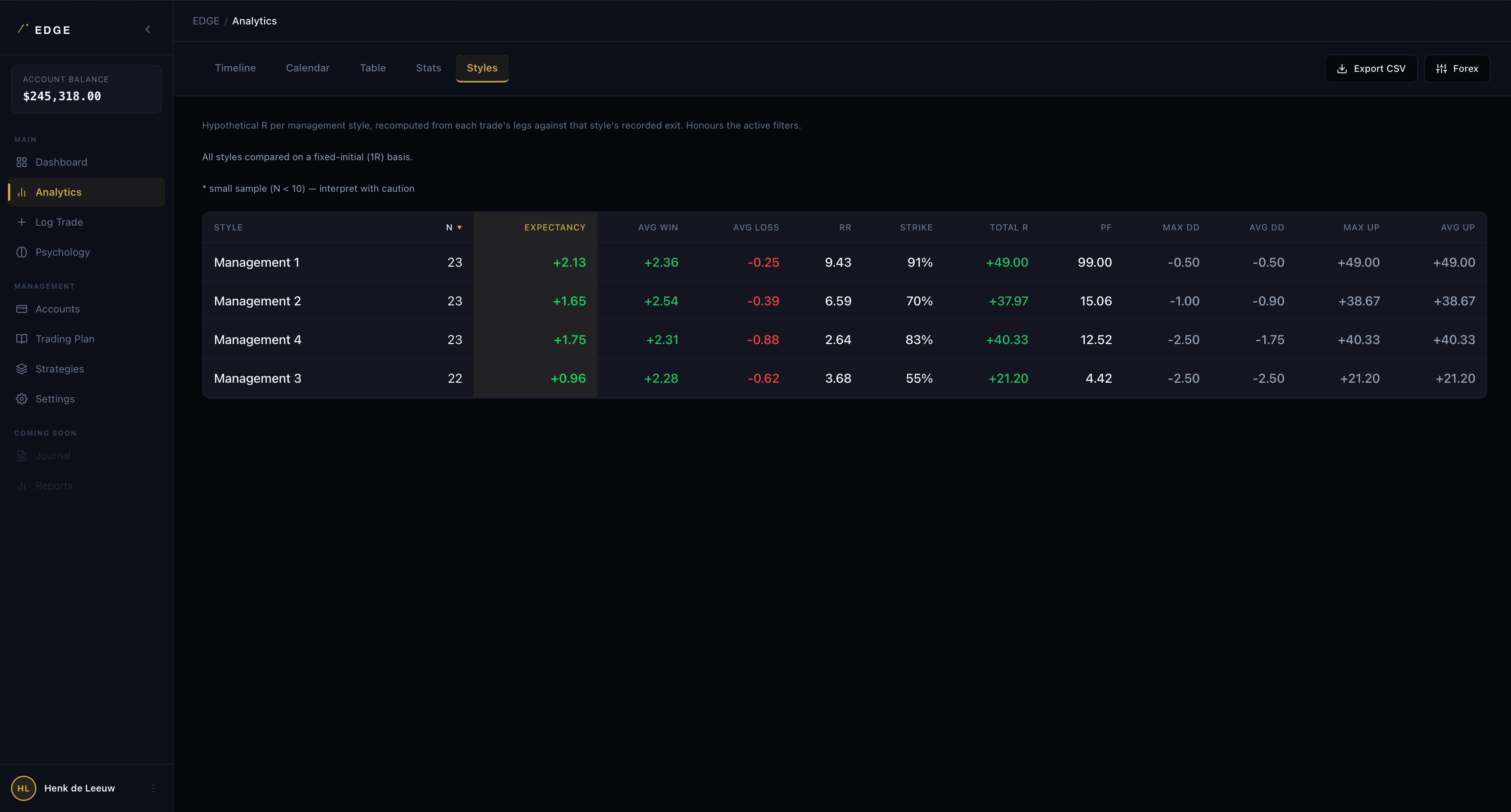
Task: Sort by the MAX UP column header
Action: [1361, 228]
